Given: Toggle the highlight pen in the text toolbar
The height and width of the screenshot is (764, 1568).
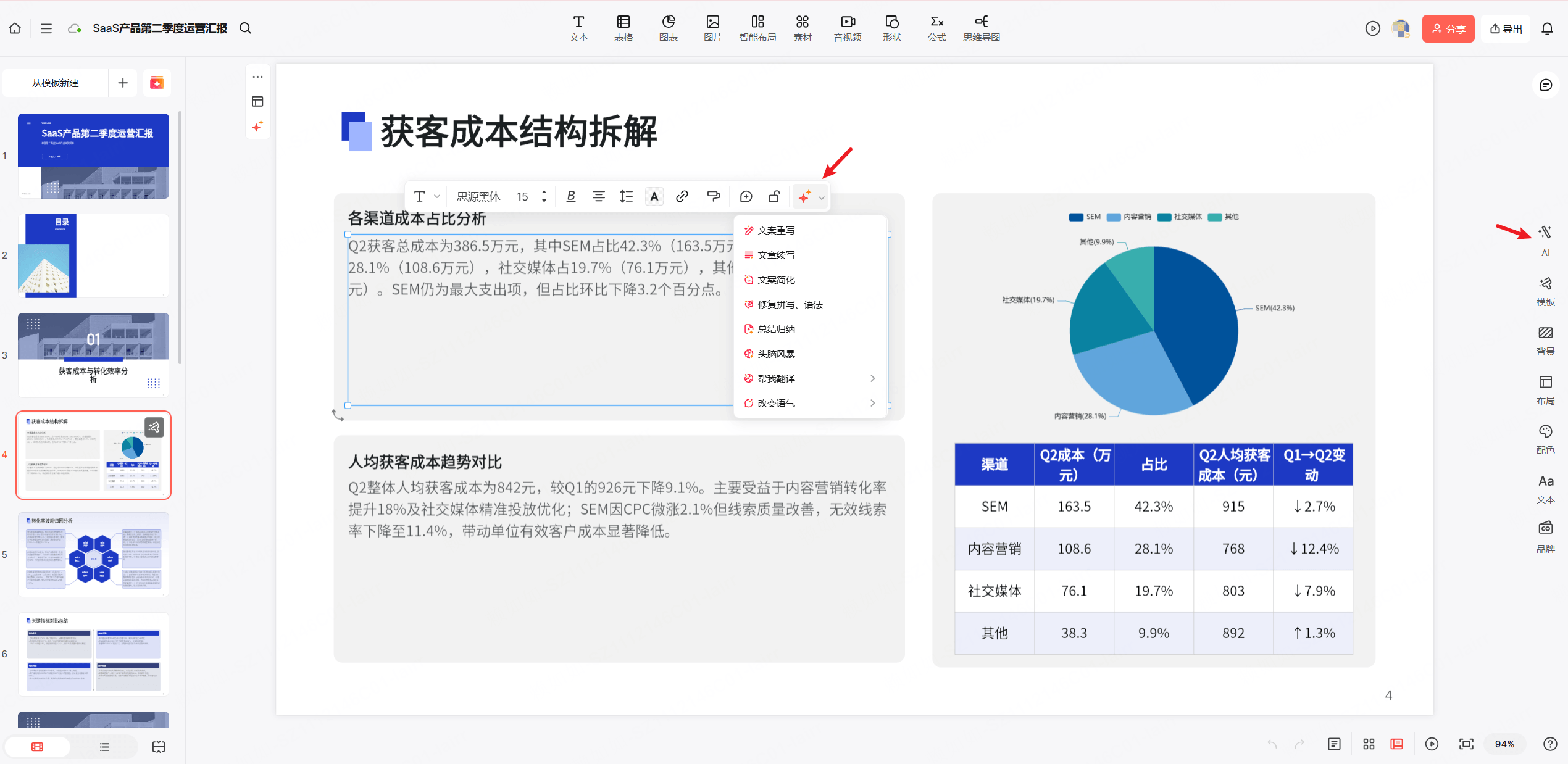Looking at the screenshot, I should pyautogui.click(x=713, y=196).
